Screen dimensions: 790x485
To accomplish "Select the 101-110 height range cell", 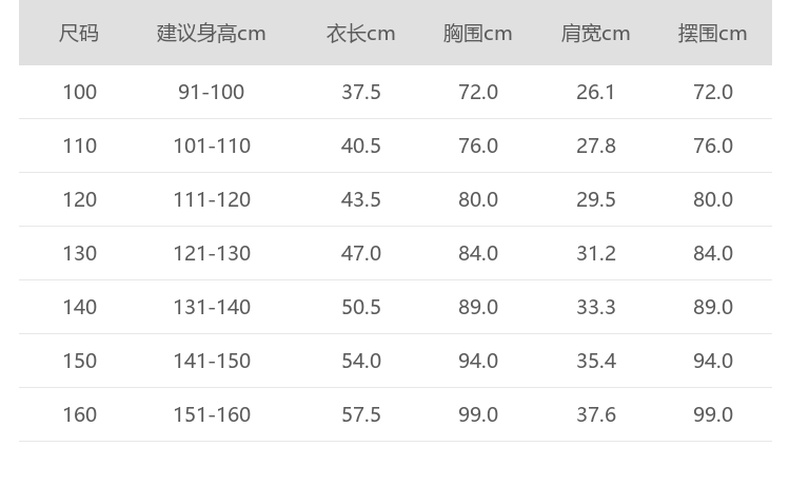I will pos(211,146).
